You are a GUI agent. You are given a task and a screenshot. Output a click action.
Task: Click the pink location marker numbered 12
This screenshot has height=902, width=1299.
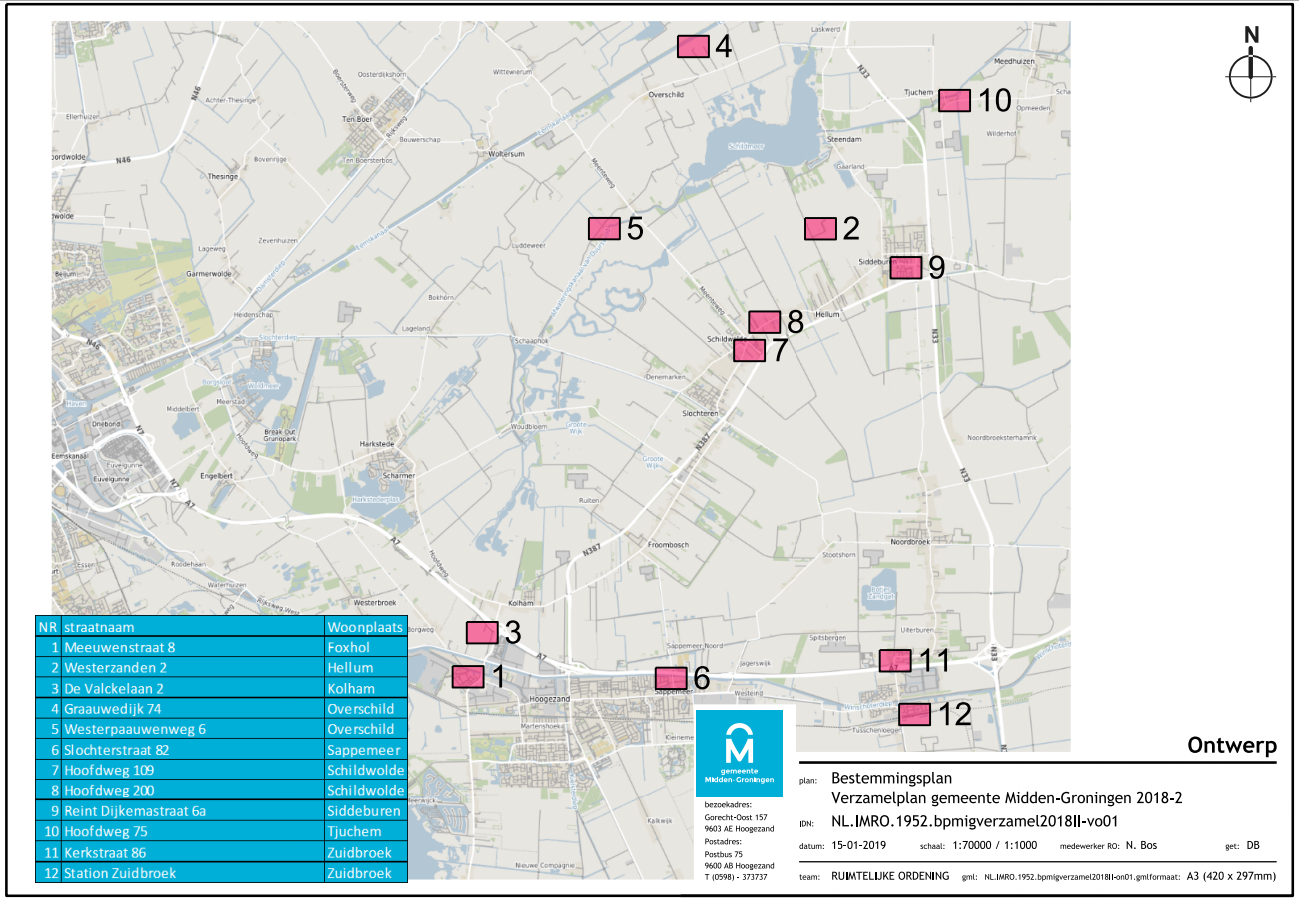pyautogui.click(x=914, y=714)
